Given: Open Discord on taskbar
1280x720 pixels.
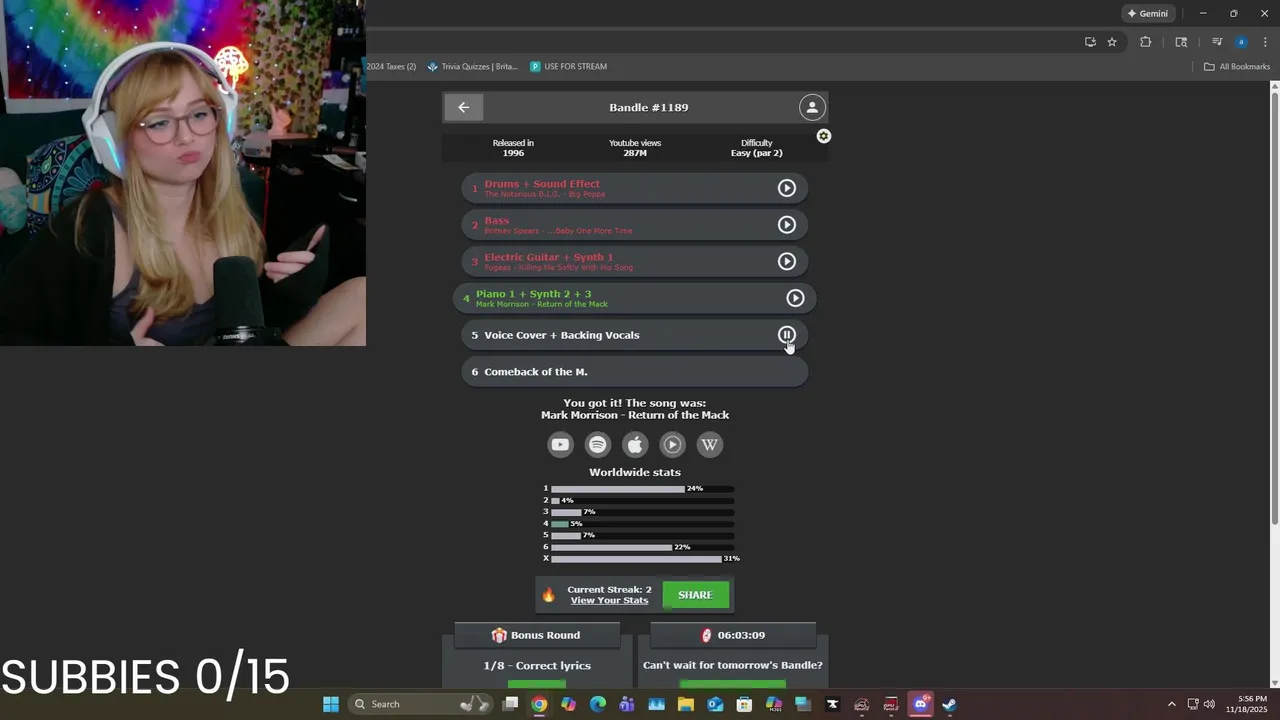Looking at the screenshot, I should tap(920, 704).
